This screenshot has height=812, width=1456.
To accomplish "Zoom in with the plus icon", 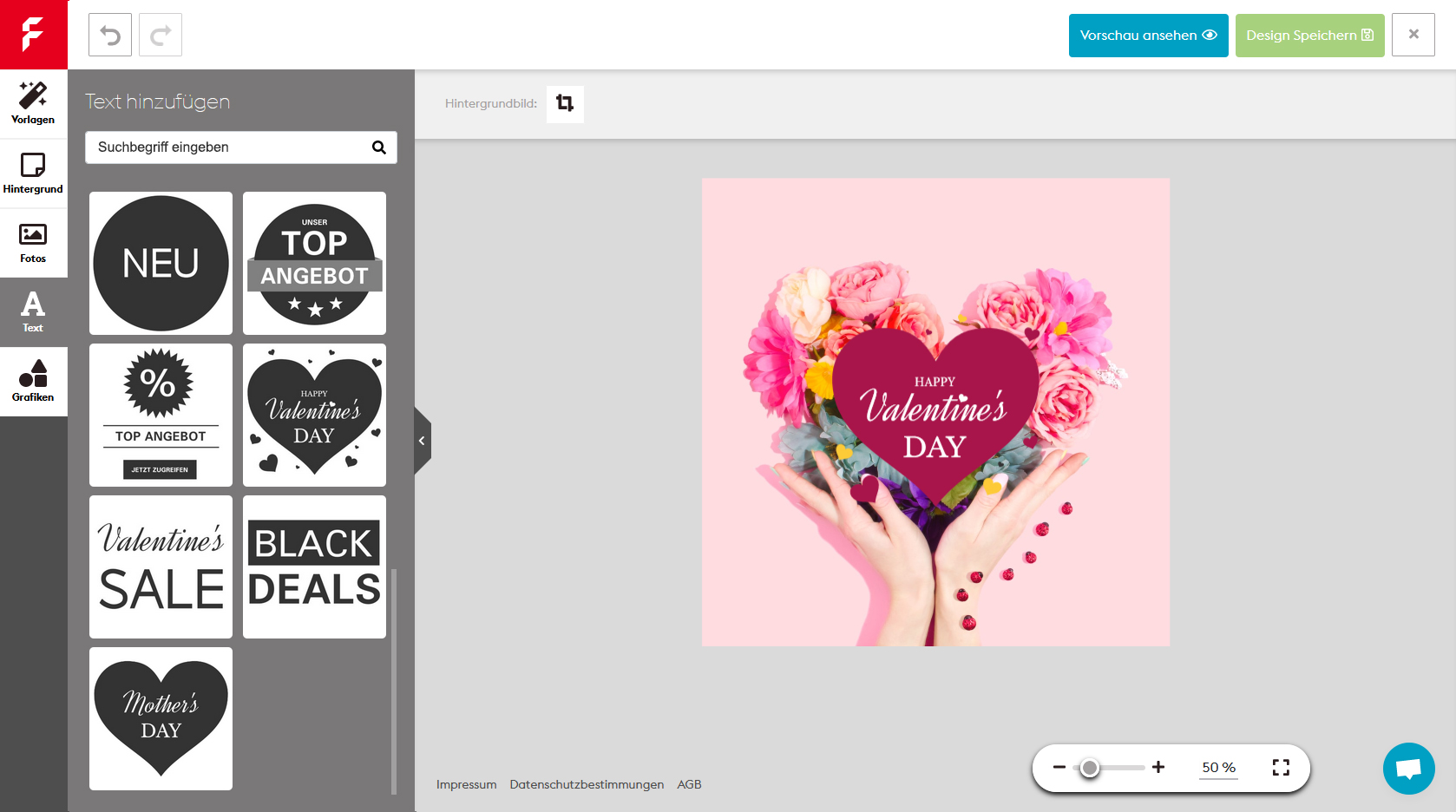I will pyautogui.click(x=1158, y=767).
